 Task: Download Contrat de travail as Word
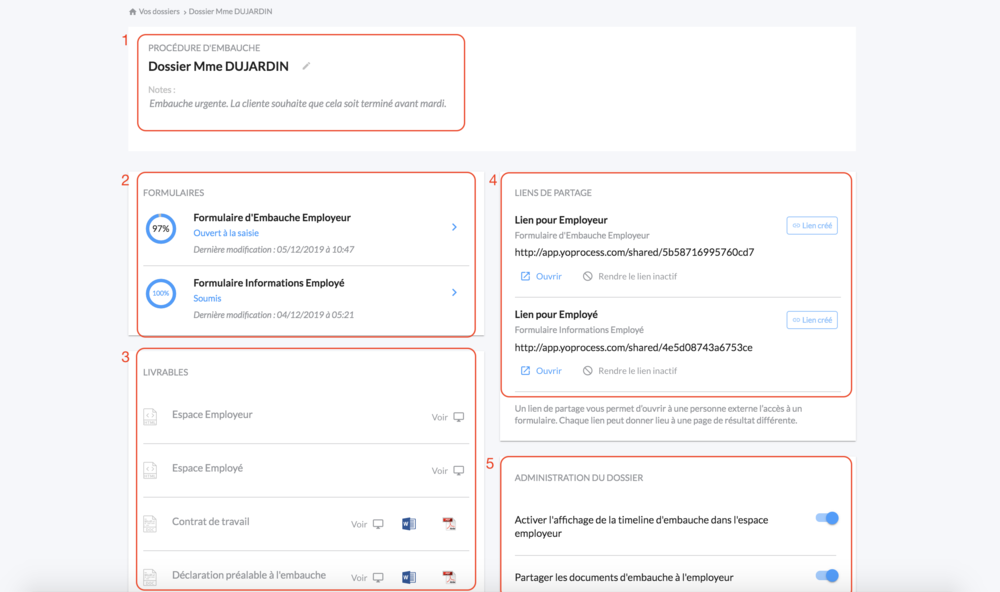coord(408,524)
